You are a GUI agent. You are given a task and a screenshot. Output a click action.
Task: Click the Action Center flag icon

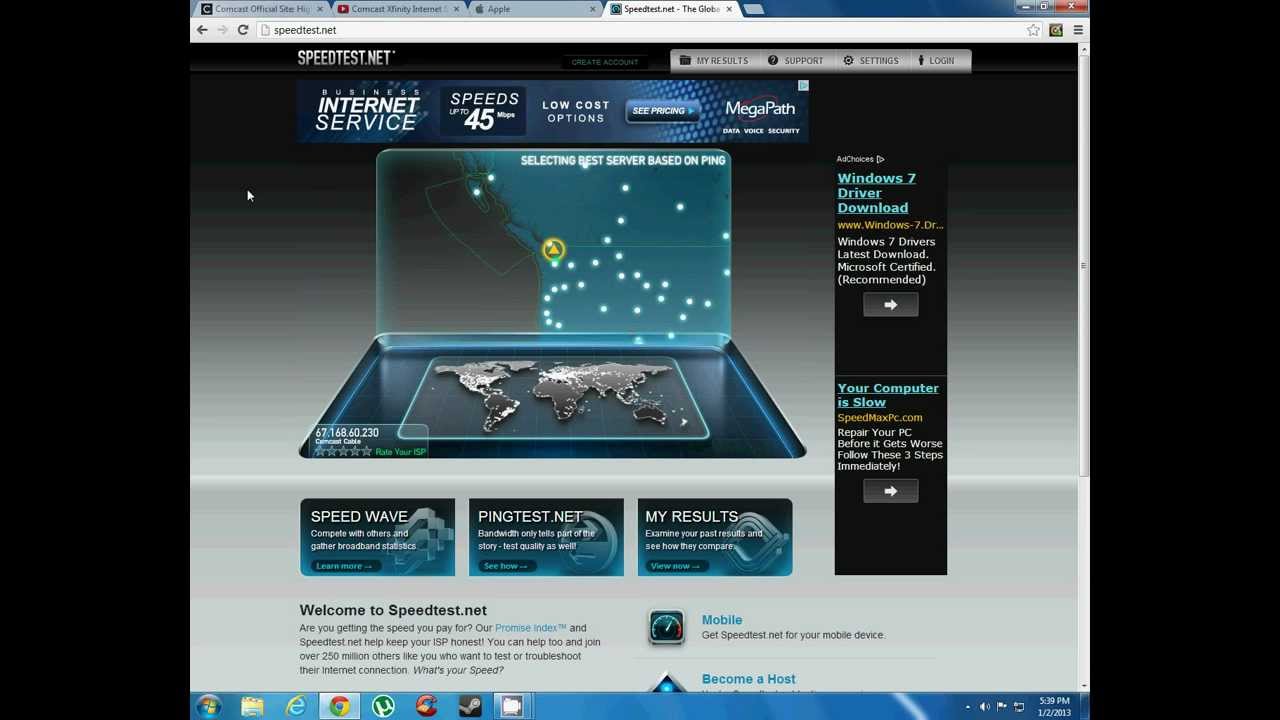click(x=1002, y=707)
